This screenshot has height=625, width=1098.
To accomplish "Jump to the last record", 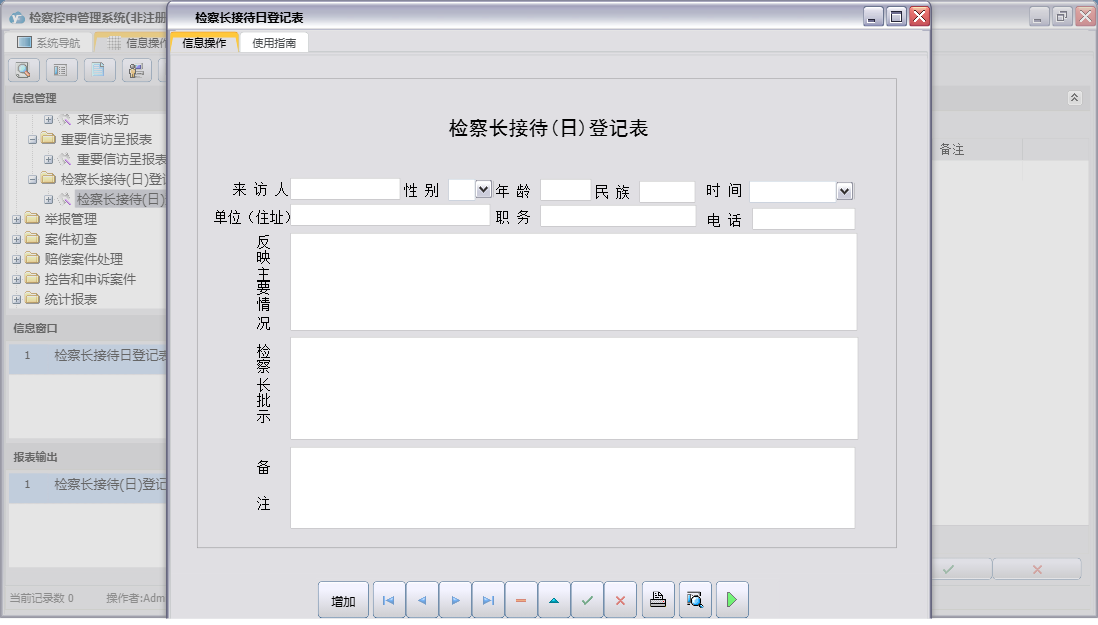I will [x=488, y=600].
